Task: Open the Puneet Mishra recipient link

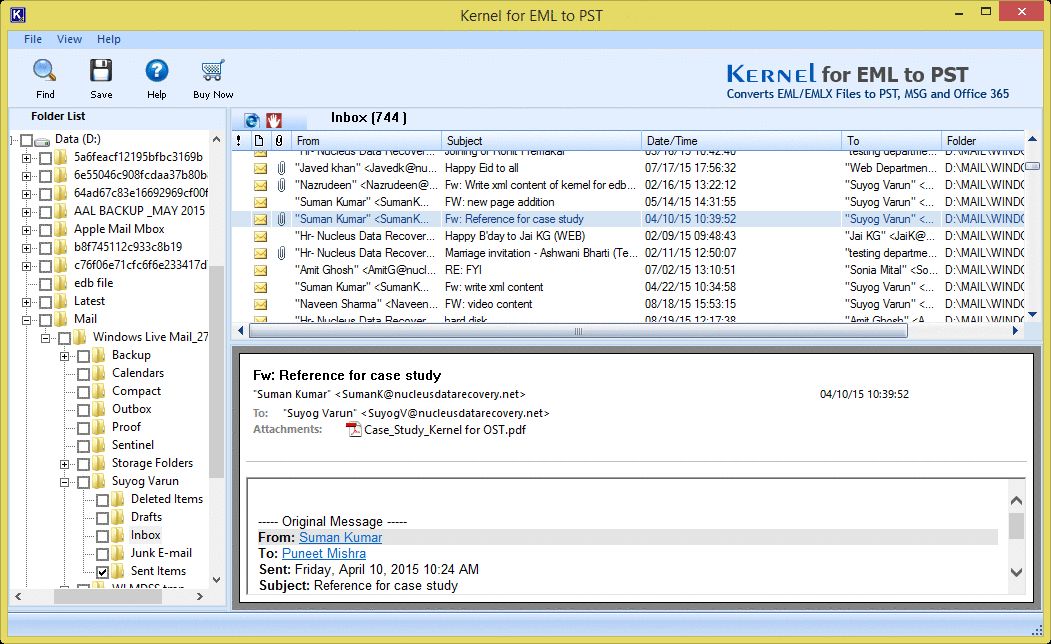Action: 324,554
